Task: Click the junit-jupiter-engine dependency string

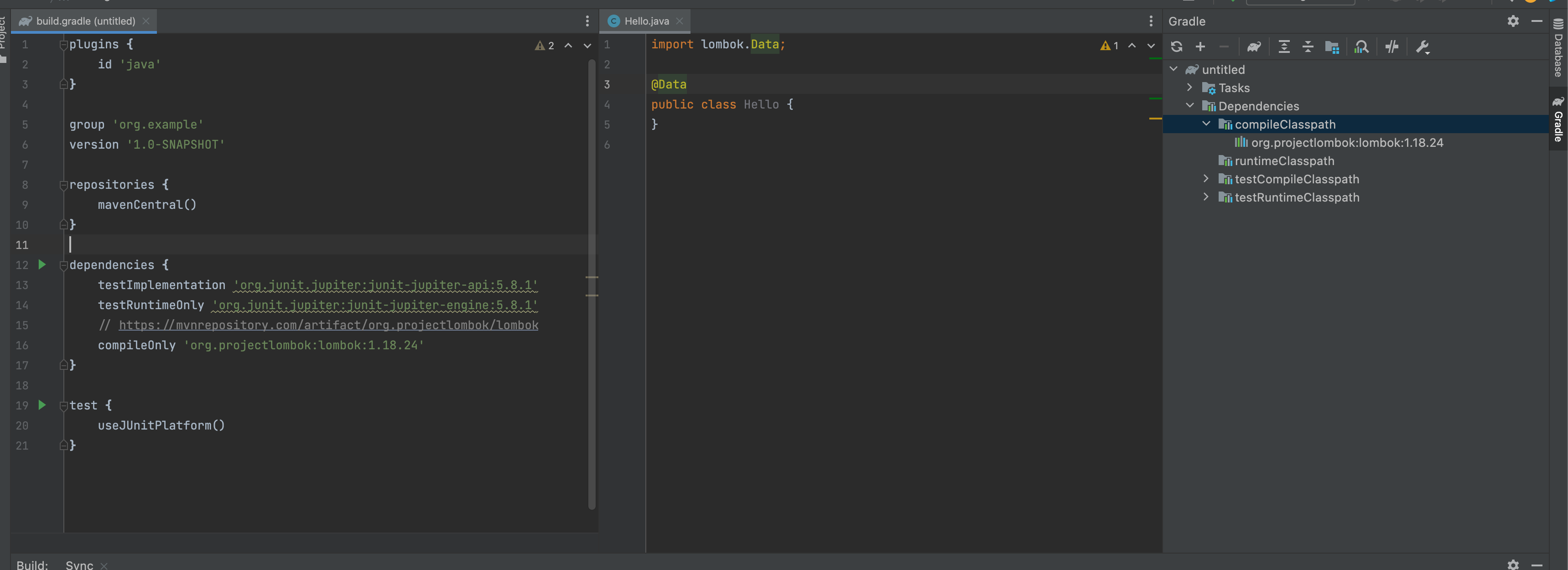Action: pyautogui.click(x=375, y=306)
